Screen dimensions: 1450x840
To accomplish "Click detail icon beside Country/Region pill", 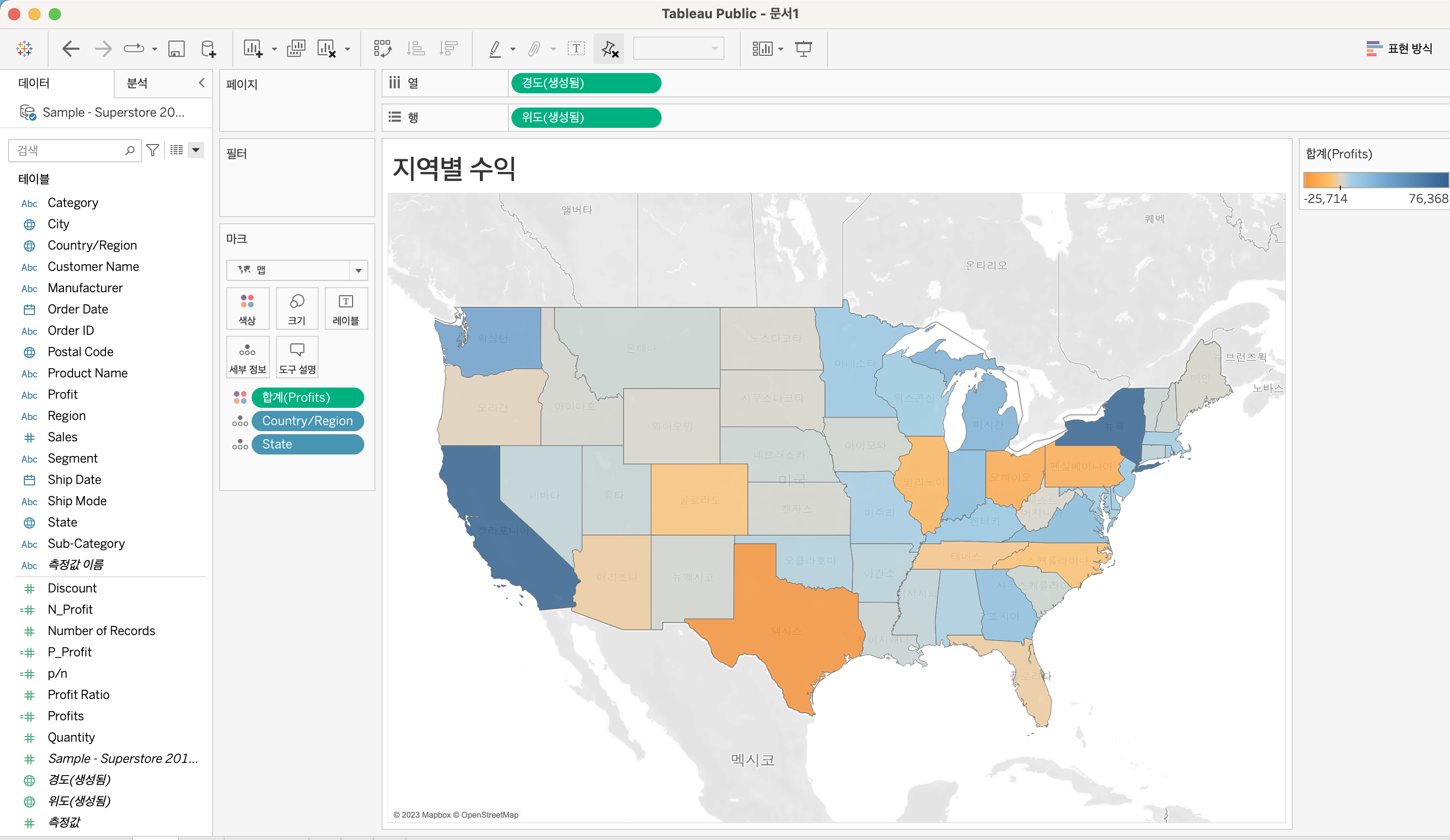I will pos(240,421).
